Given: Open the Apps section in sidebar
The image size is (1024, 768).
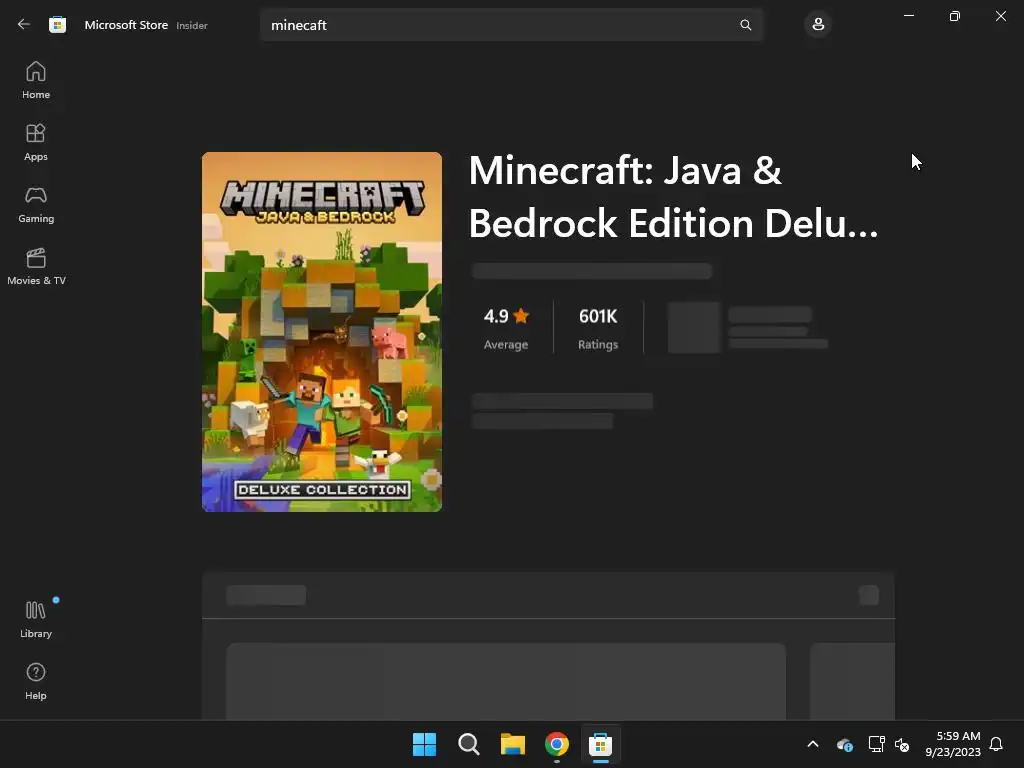Looking at the screenshot, I should 36,142.
